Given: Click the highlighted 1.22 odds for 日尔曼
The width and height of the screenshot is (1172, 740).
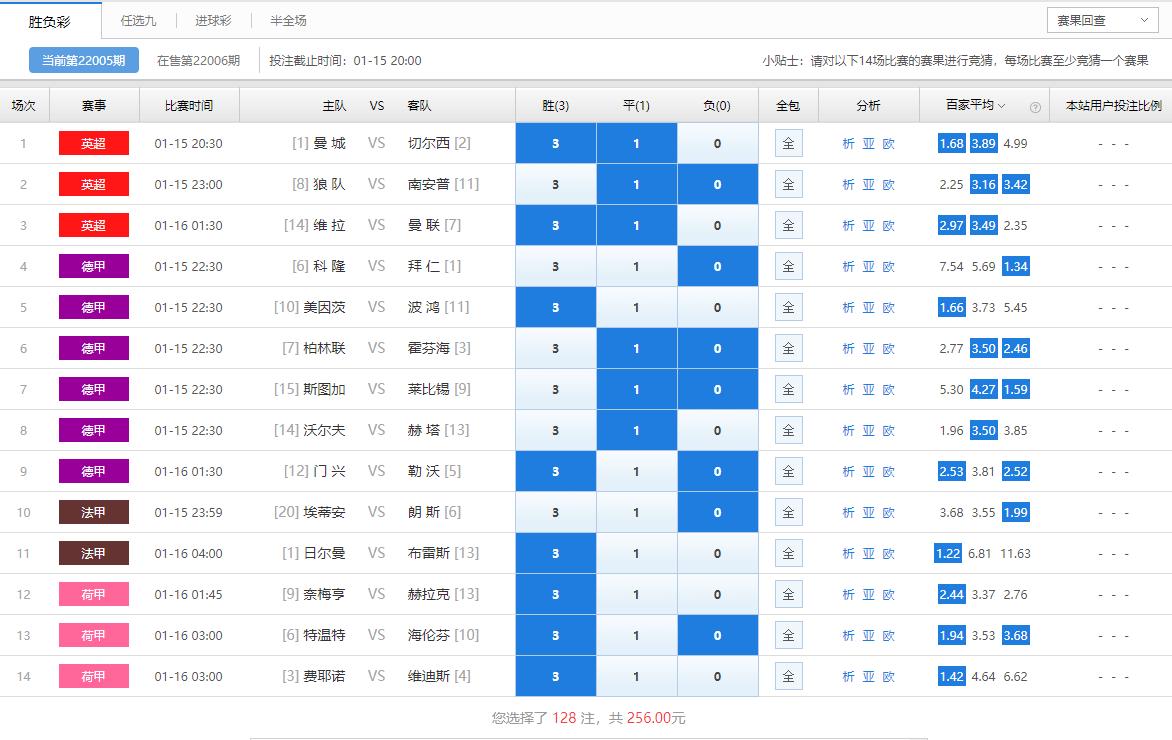Looking at the screenshot, I should point(947,553).
